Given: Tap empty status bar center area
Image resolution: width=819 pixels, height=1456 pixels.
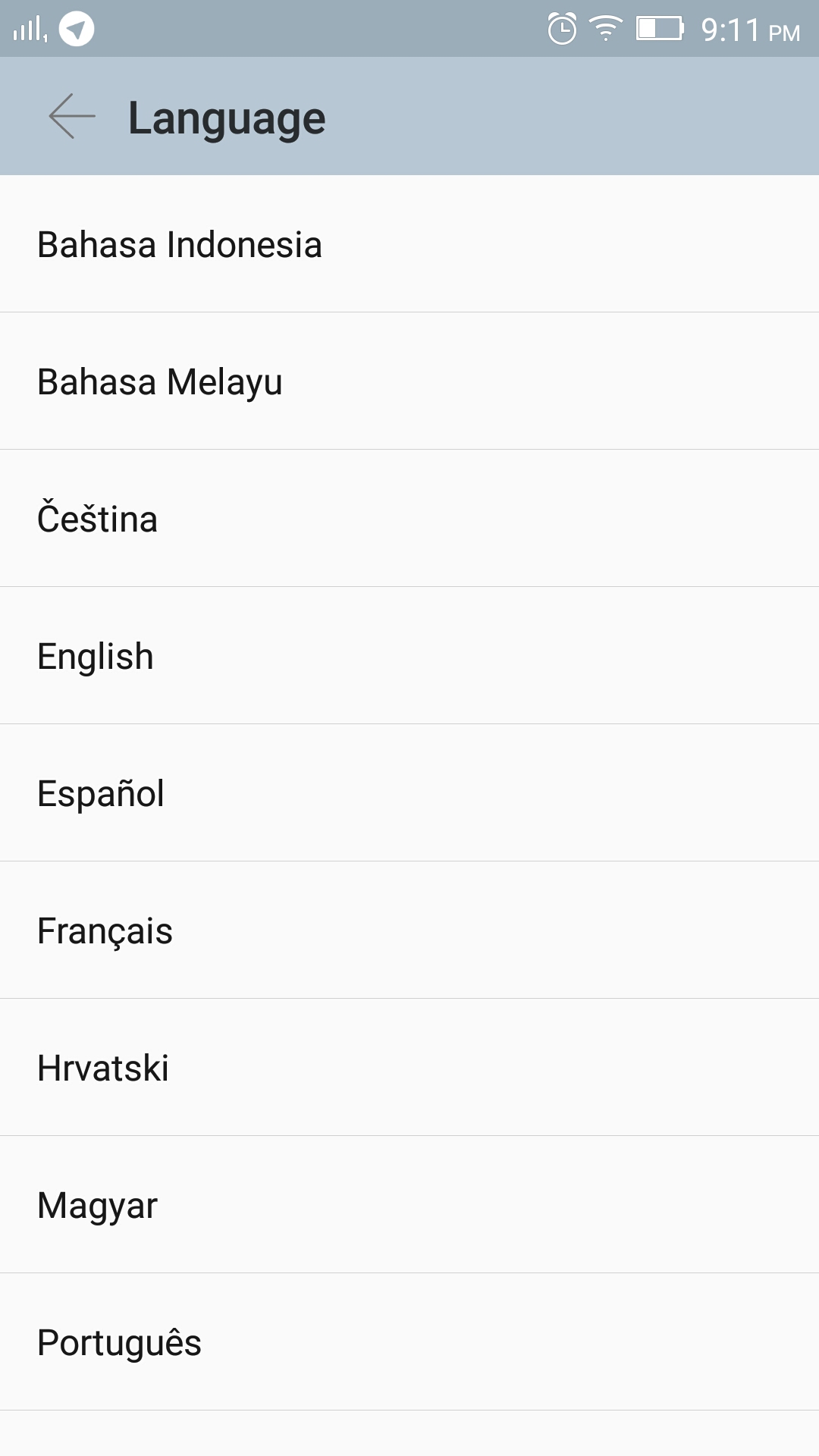Looking at the screenshot, I should [318, 29].
